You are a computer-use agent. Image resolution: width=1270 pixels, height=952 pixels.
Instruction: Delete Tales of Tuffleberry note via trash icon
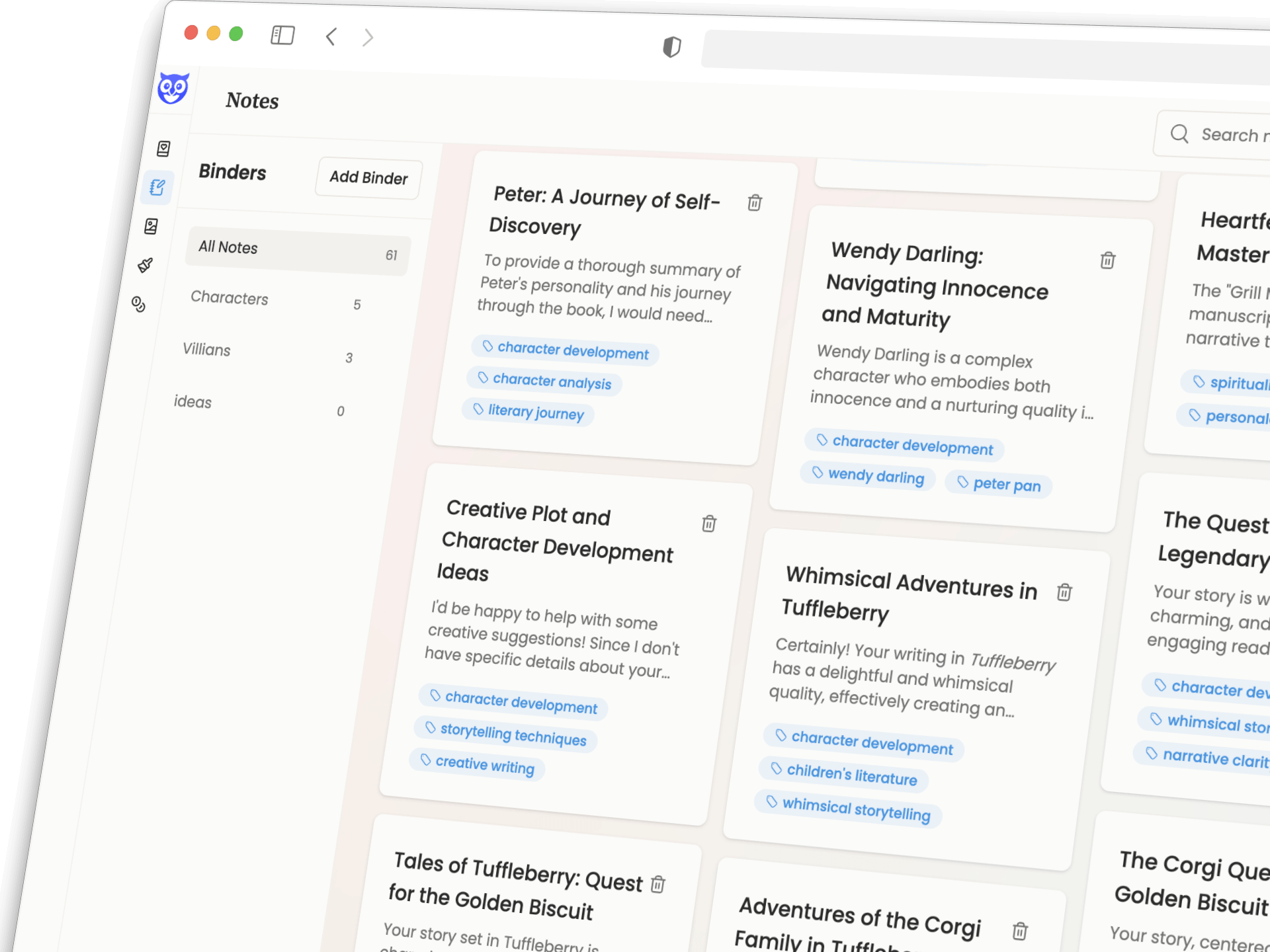pyautogui.click(x=657, y=884)
